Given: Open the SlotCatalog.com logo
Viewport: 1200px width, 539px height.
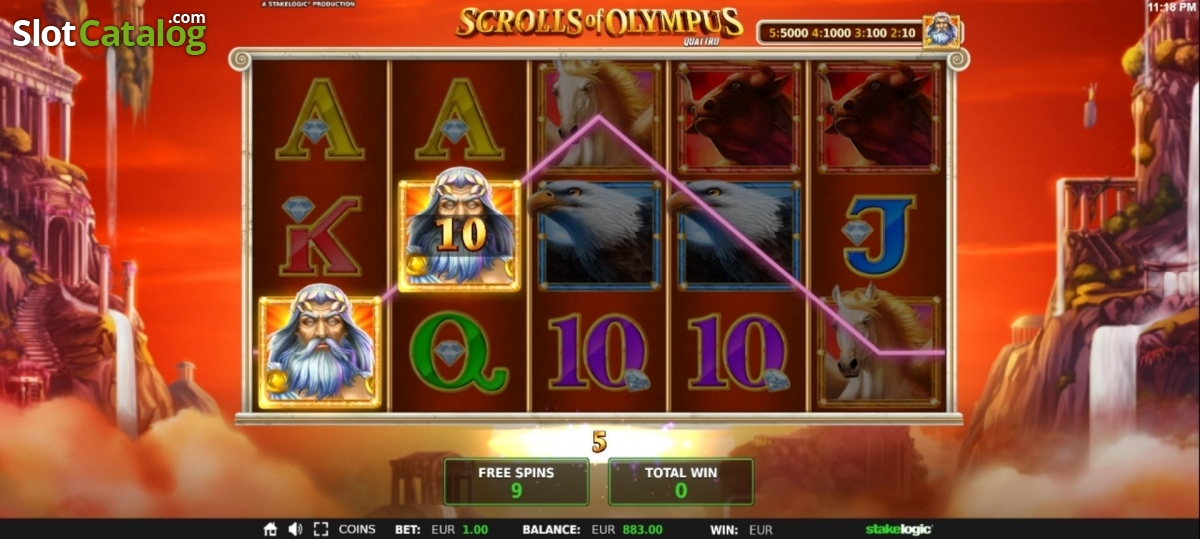Looking at the screenshot, I should coord(109,32).
